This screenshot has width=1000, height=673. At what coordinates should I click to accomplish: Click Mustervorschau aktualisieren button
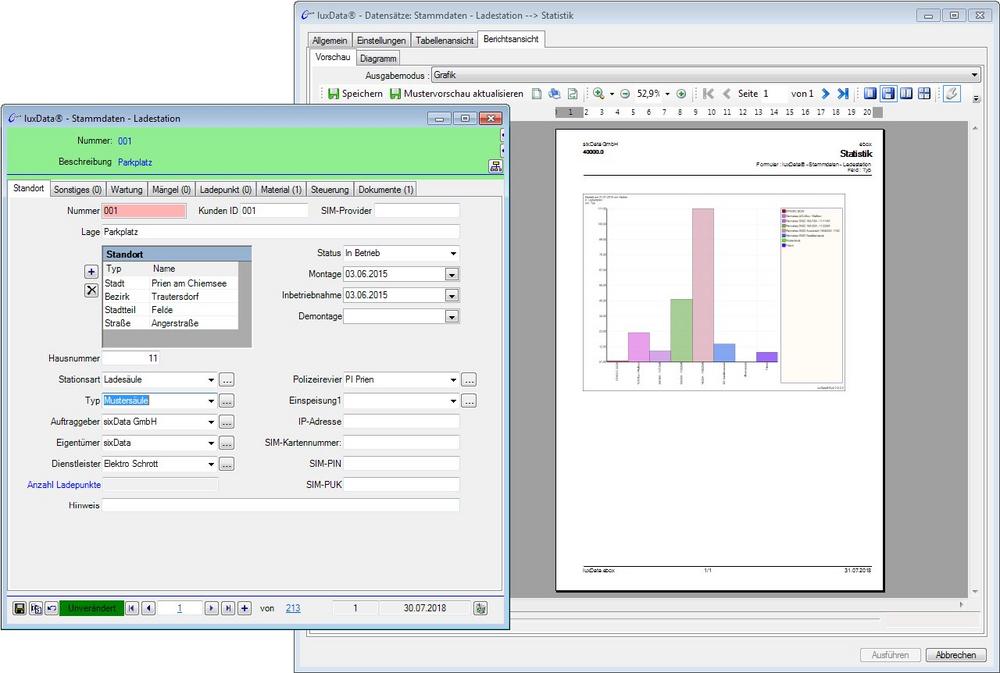tap(455, 93)
